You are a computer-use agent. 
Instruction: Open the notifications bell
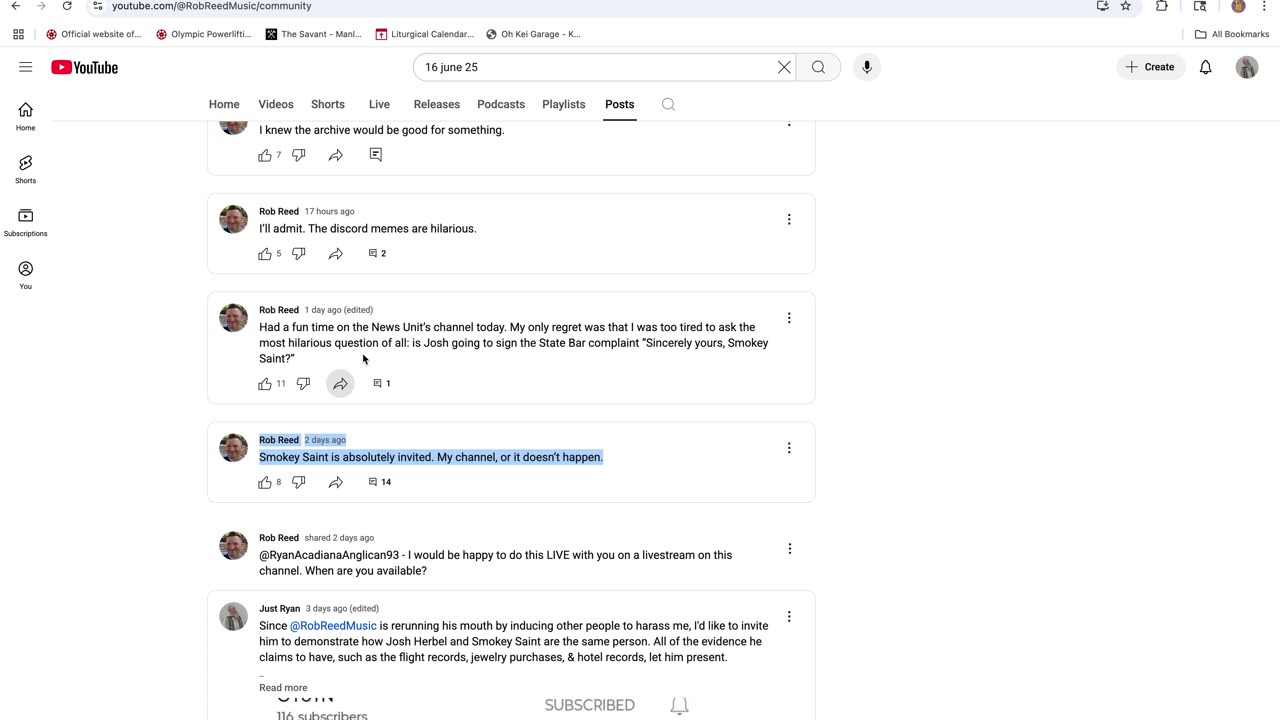(x=1206, y=67)
